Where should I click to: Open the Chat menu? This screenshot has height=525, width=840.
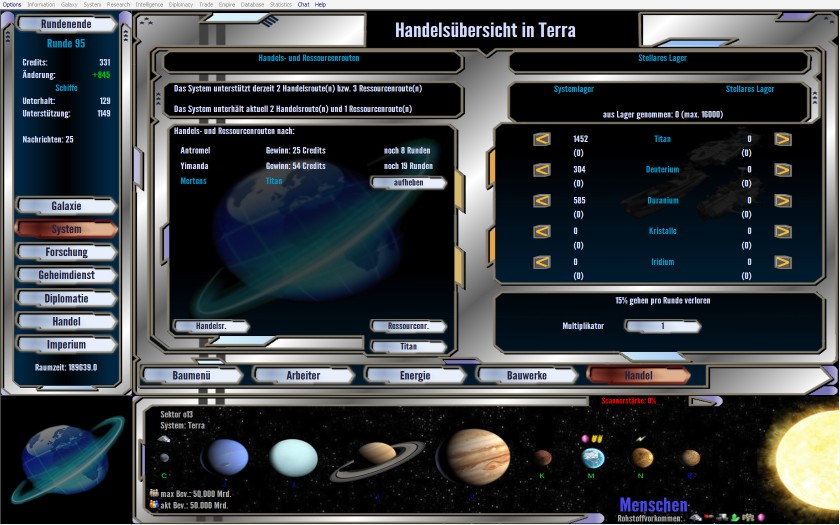click(303, 4)
